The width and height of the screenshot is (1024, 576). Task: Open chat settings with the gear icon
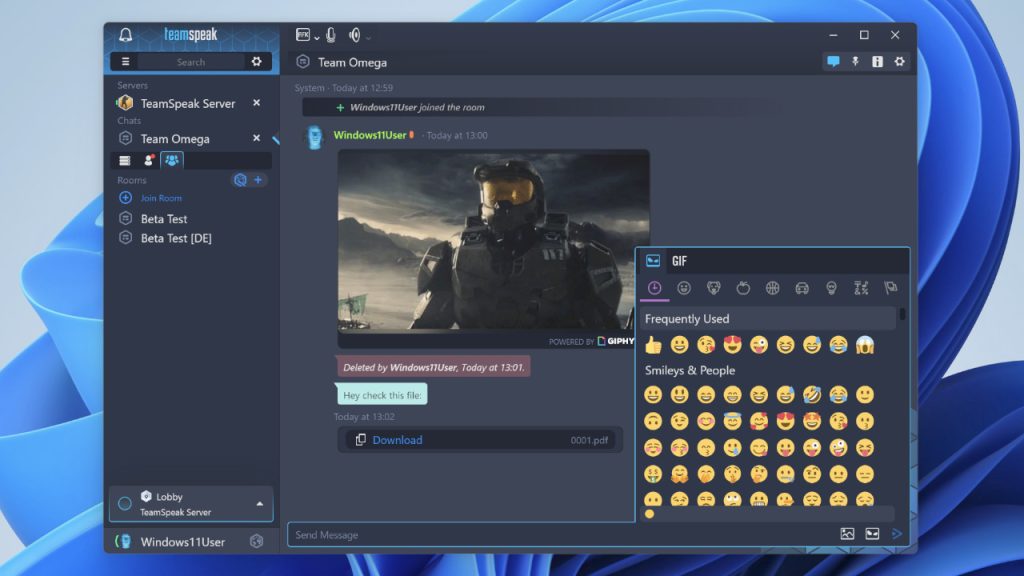coord(900,61)
